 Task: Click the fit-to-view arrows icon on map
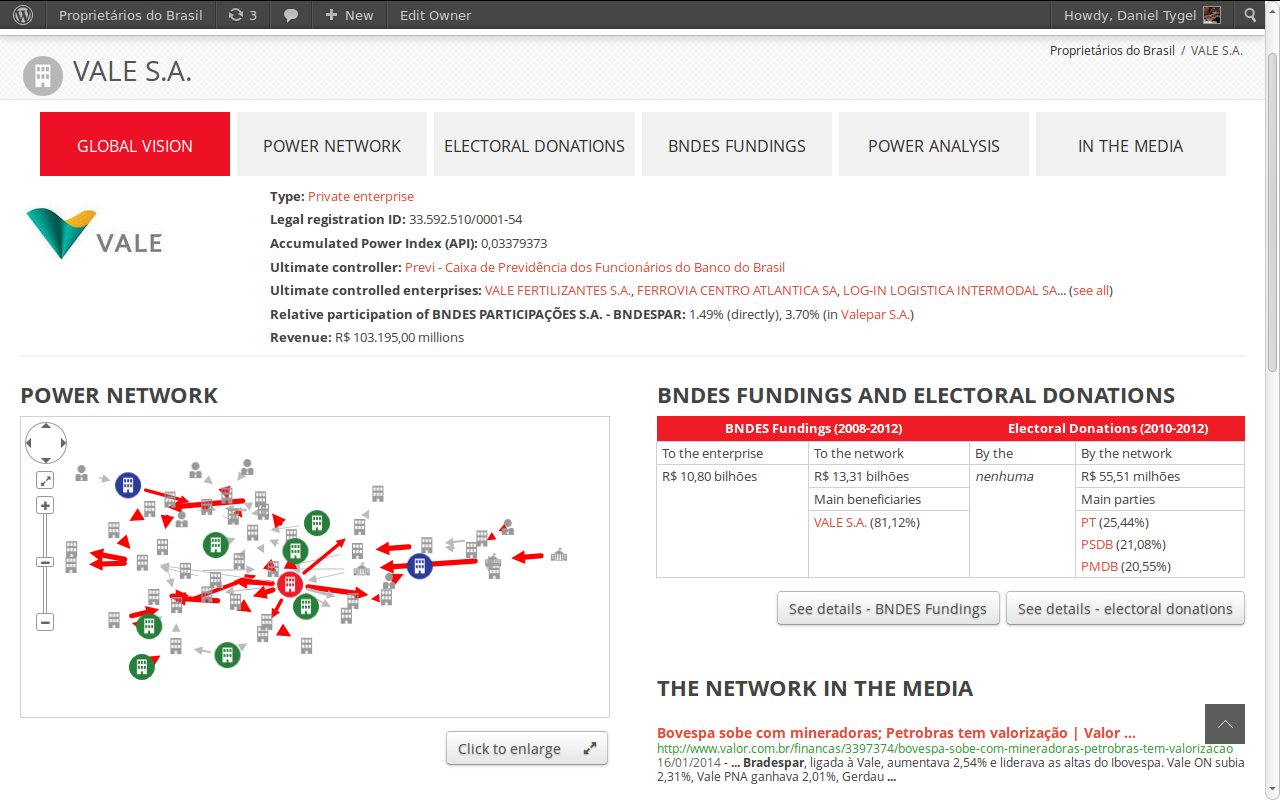[45, 481]
